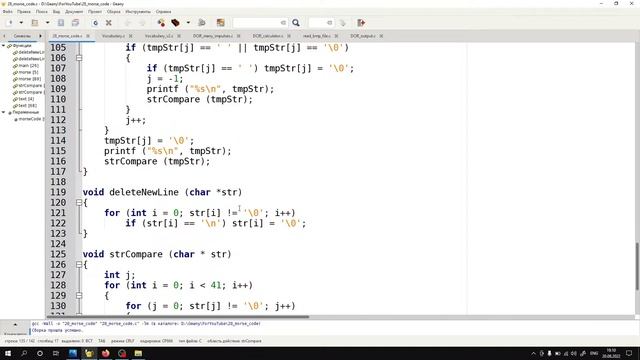Click the editor vertical scrollbar thumb
This screenshot has width=640, height=360.
click(637, 267)
